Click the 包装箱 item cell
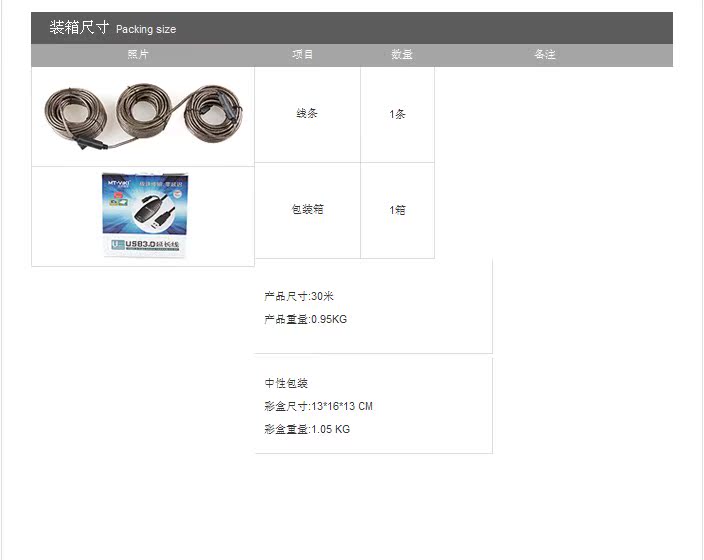This screenshot has height=560, width=704. click(x=307, y=209)
